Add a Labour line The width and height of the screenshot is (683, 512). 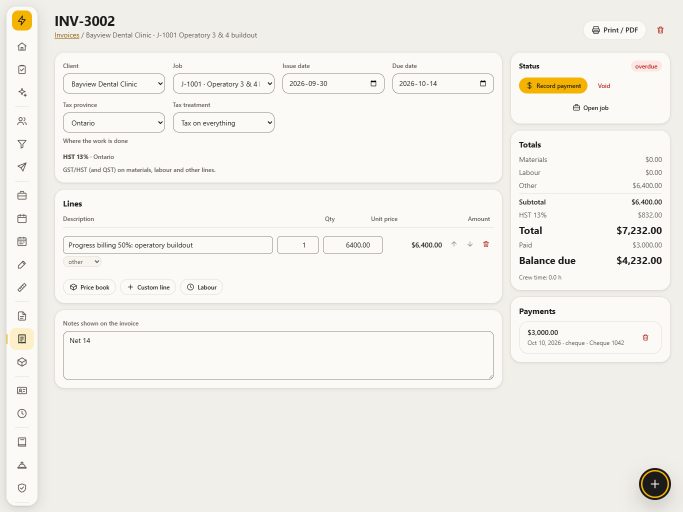click(201, 287)
